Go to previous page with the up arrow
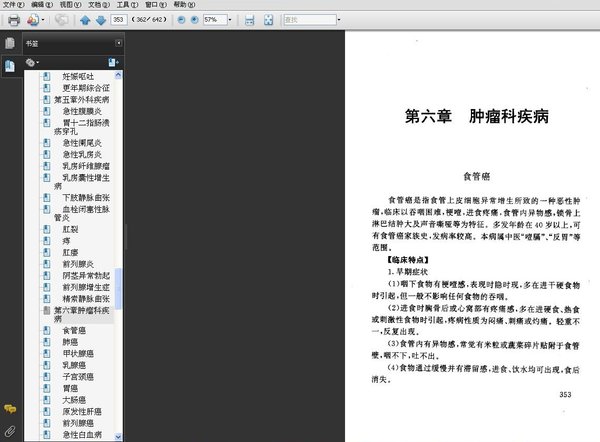Viewport: 600px width, 442px height. 85,20
